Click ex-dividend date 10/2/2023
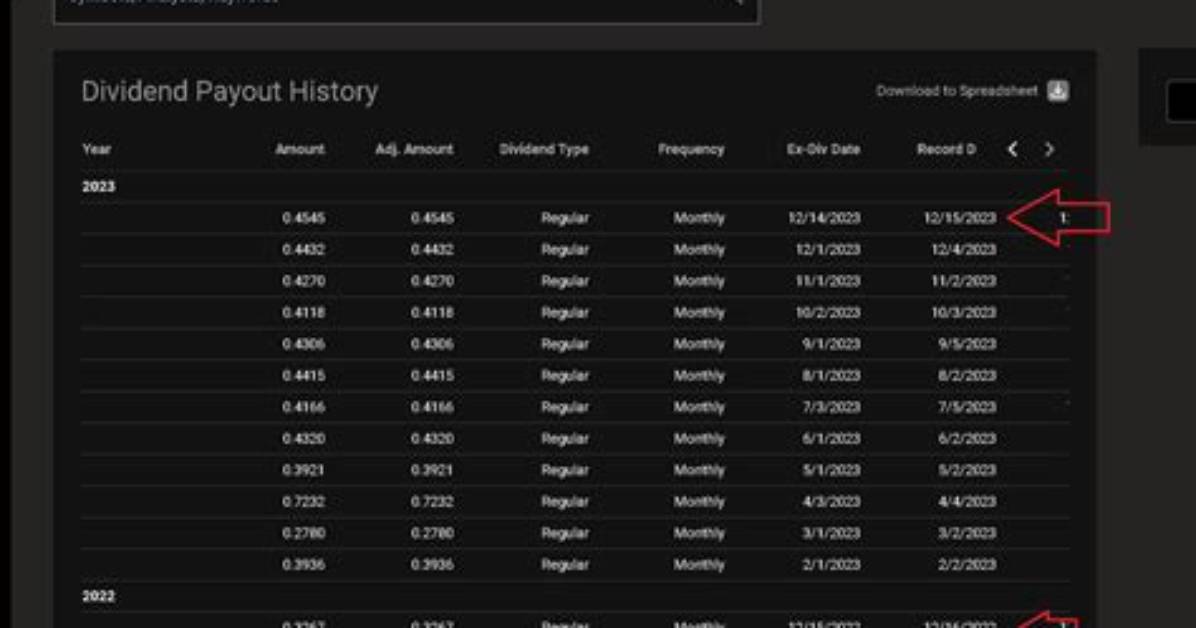1196x628 pixels. pyautogui.click(x=828, y=312)
